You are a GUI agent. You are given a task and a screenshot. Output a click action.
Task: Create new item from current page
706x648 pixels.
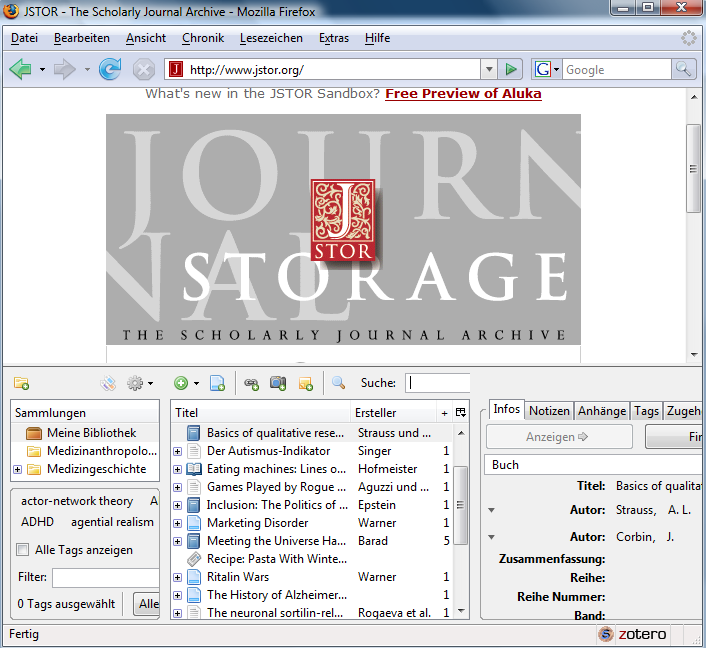(x=217, y=383)
